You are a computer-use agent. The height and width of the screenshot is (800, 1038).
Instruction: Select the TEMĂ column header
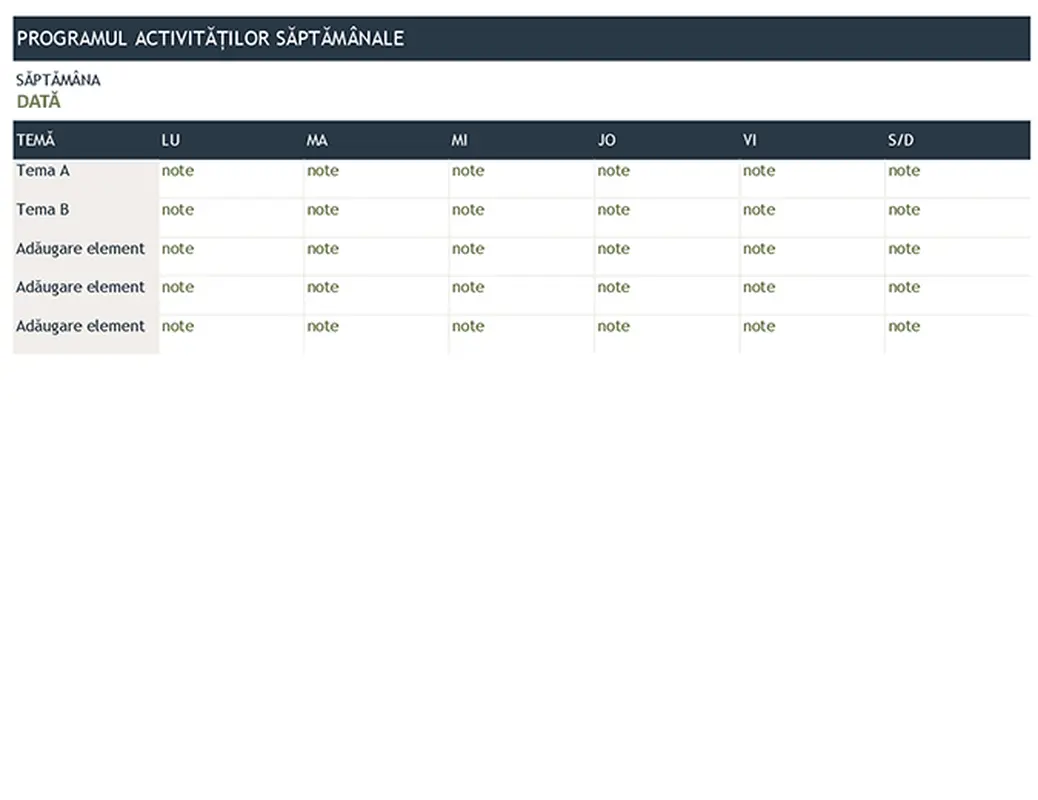pos(36,140)
